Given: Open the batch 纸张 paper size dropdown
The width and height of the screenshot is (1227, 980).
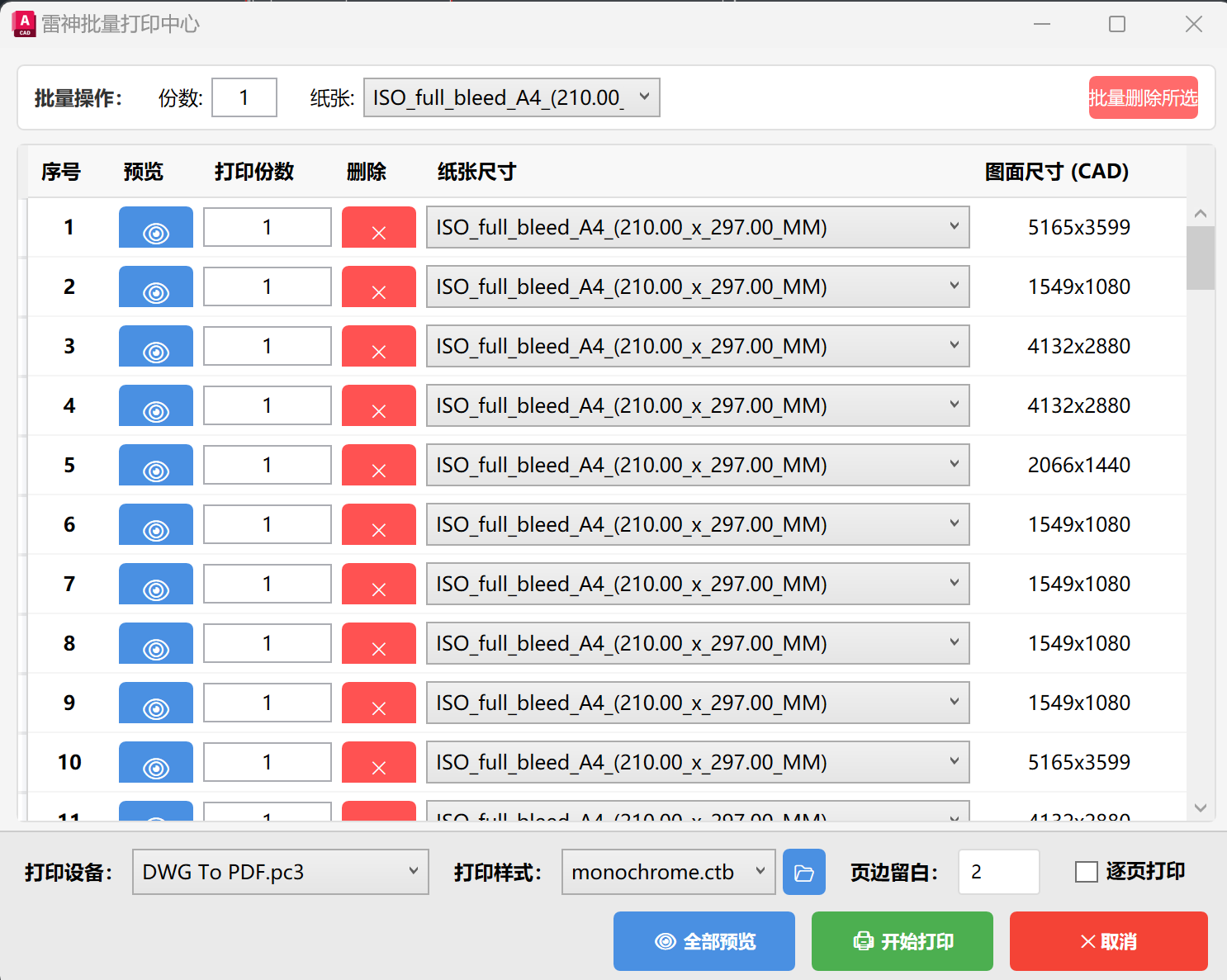Looking at the screenshot, I should pos(512,97).
